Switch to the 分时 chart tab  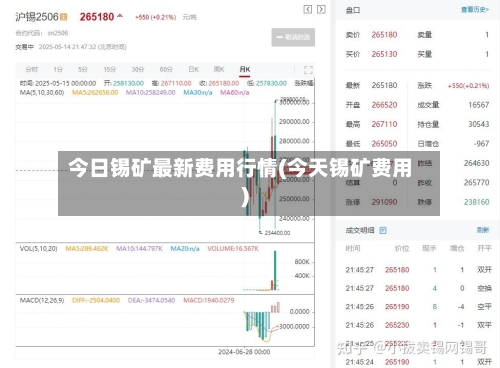[x=32, y=69]
